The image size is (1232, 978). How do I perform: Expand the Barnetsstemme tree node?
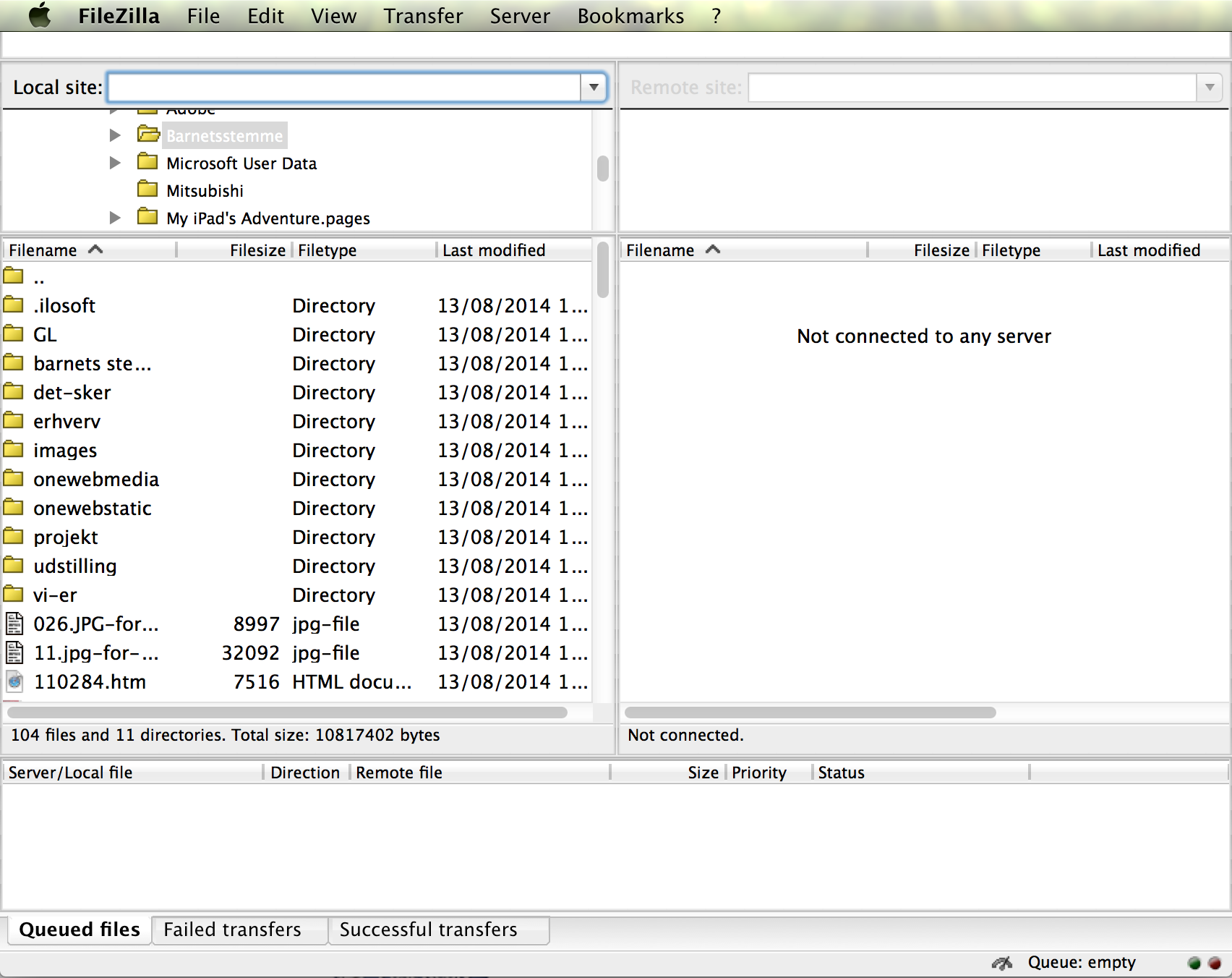[x=115, y=135]
